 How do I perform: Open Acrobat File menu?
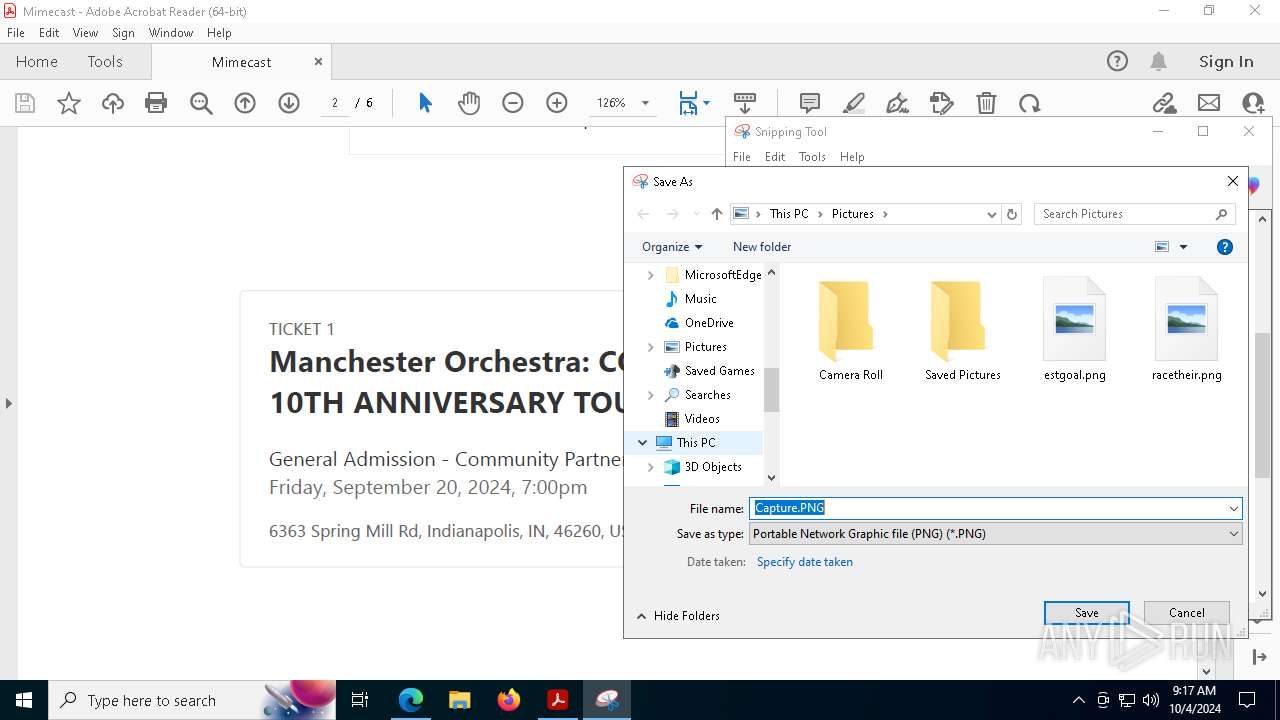tap(16, 33)
